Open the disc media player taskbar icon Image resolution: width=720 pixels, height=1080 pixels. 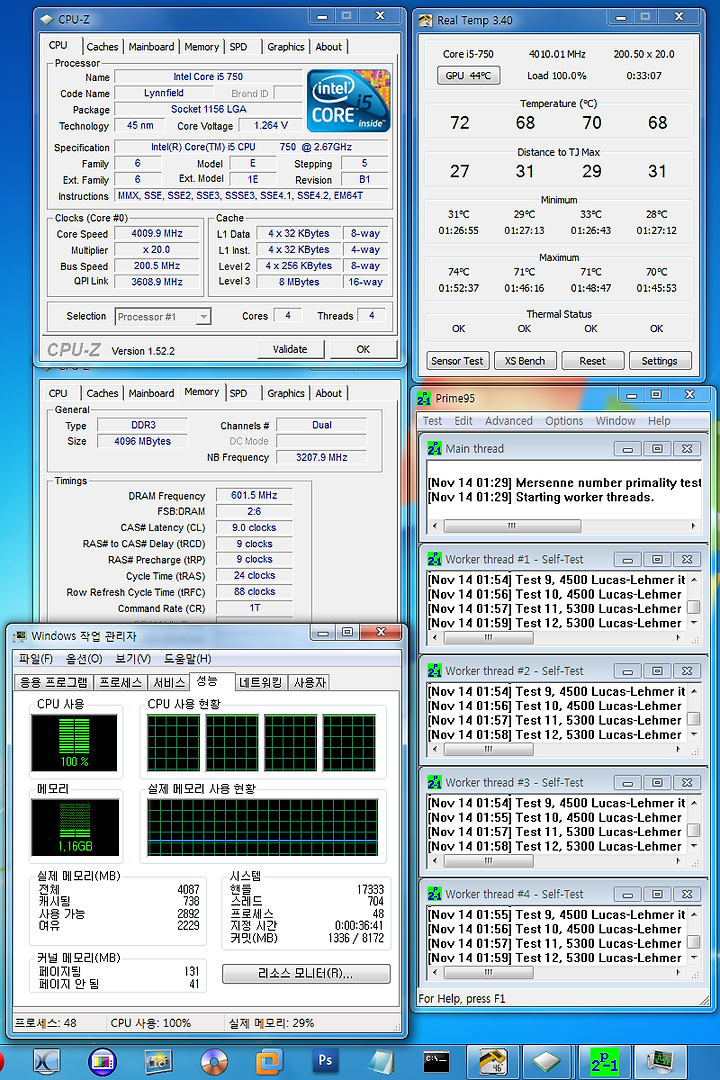[x=214, y=1061]
